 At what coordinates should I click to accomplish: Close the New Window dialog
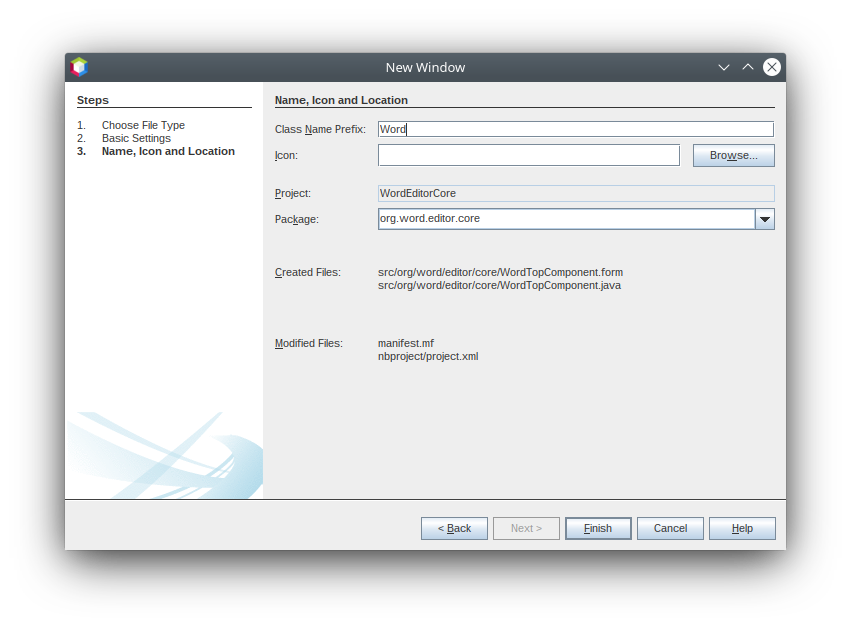click(772, 67)
